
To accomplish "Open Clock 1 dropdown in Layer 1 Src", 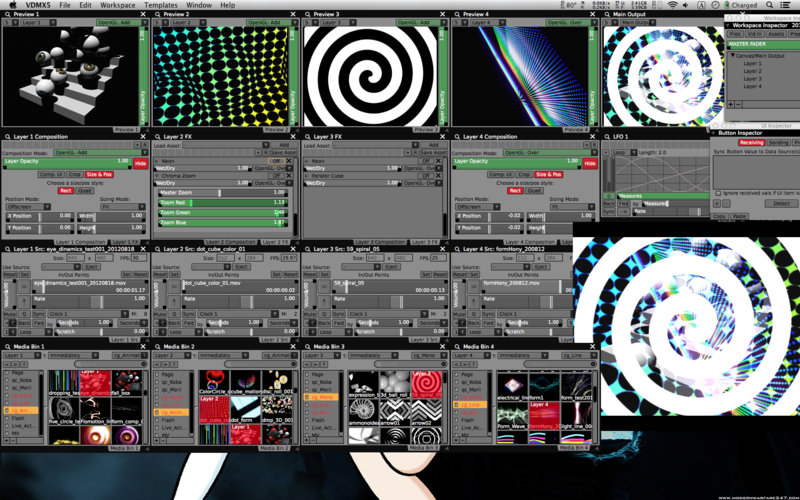I will 89,314.
